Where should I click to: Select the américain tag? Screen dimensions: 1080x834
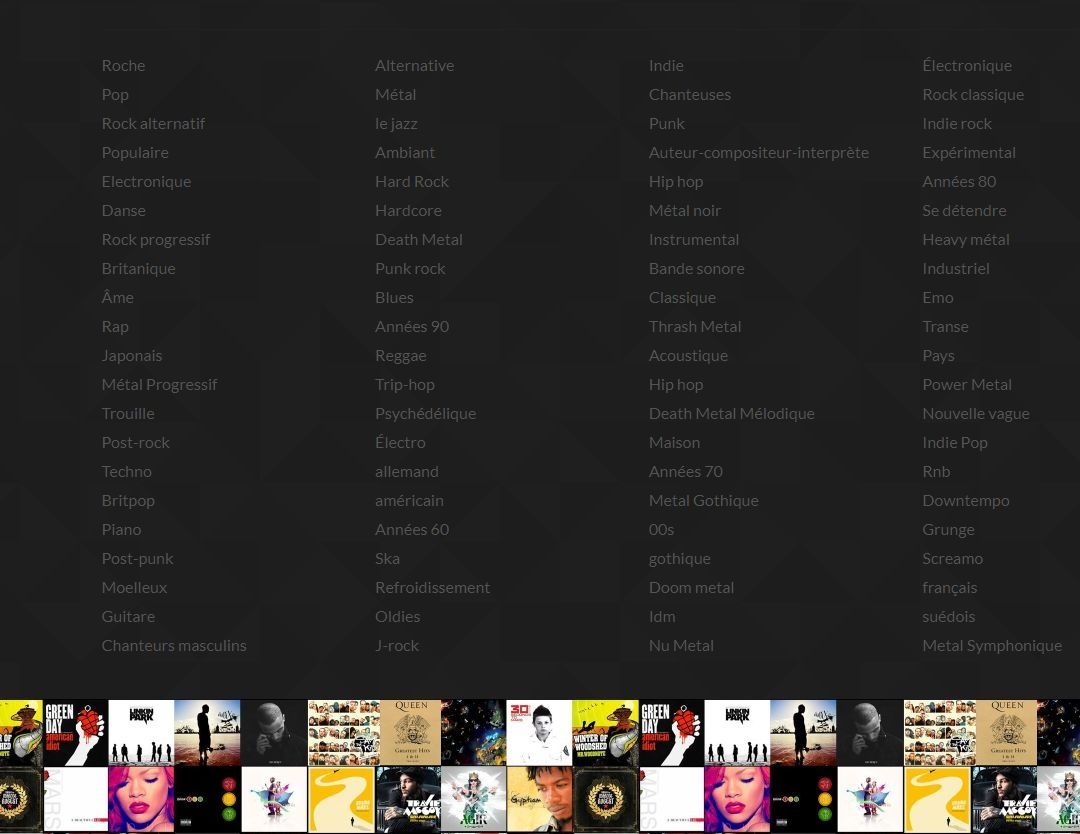[x=409, y=500]
